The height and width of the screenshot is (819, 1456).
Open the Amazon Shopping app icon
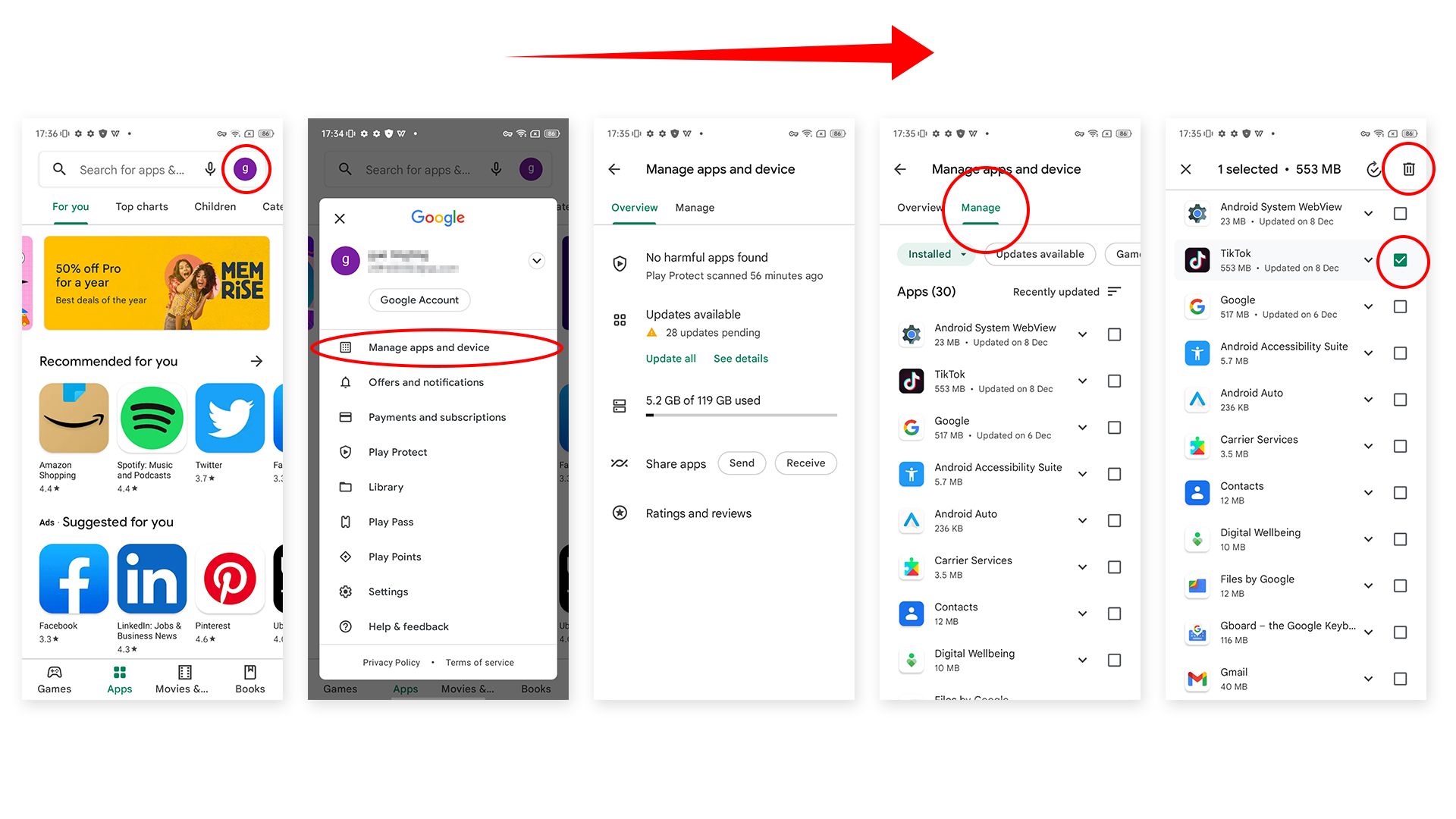74,418
